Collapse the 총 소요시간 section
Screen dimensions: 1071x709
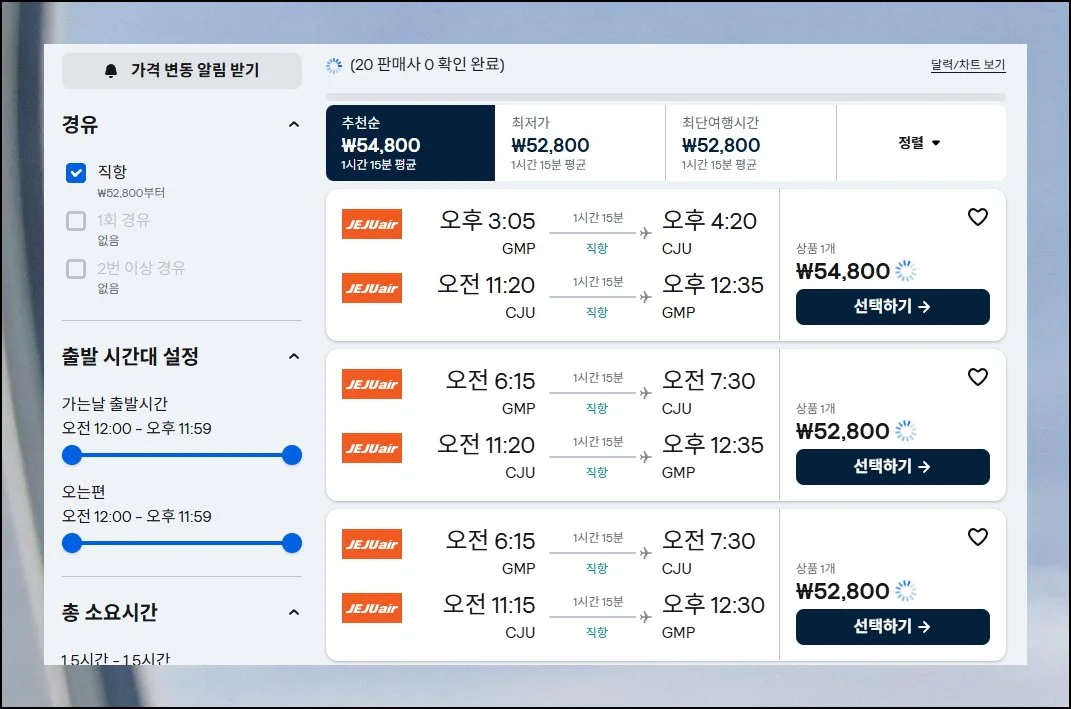[x=293, y=613]
